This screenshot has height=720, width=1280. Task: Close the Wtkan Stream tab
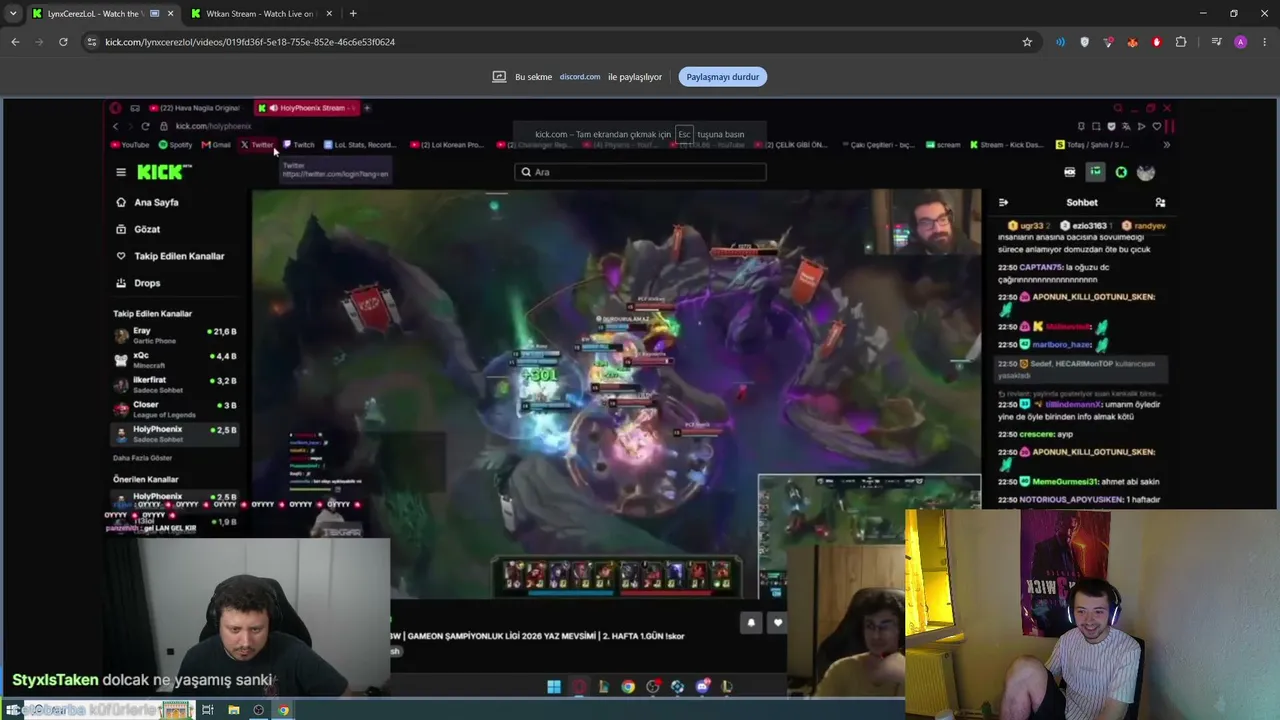[329, 14]
